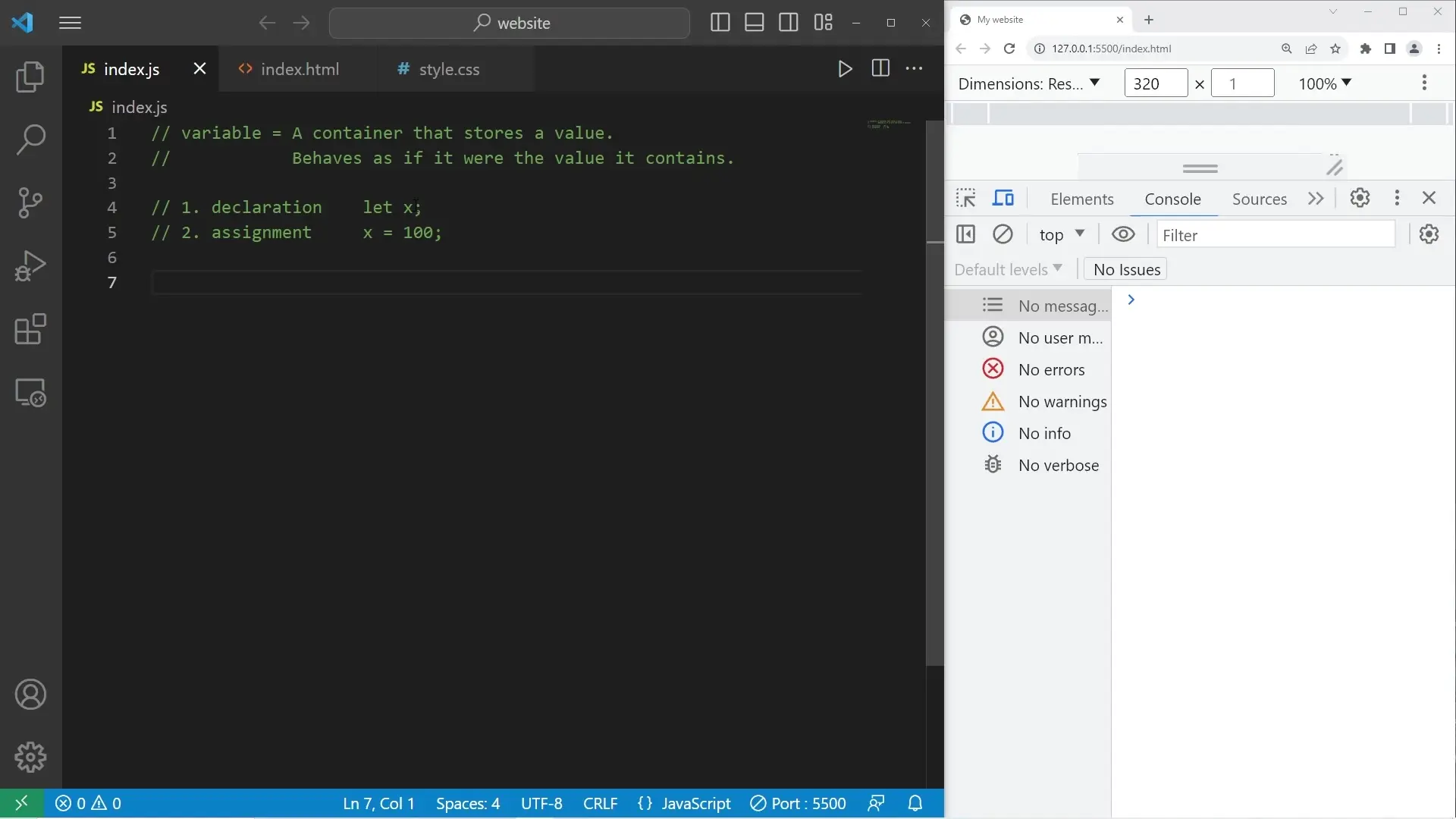Stop Live Server at Port : 5500
Viewport: 1456px width, 819px height.
click(x=798, y=803)
